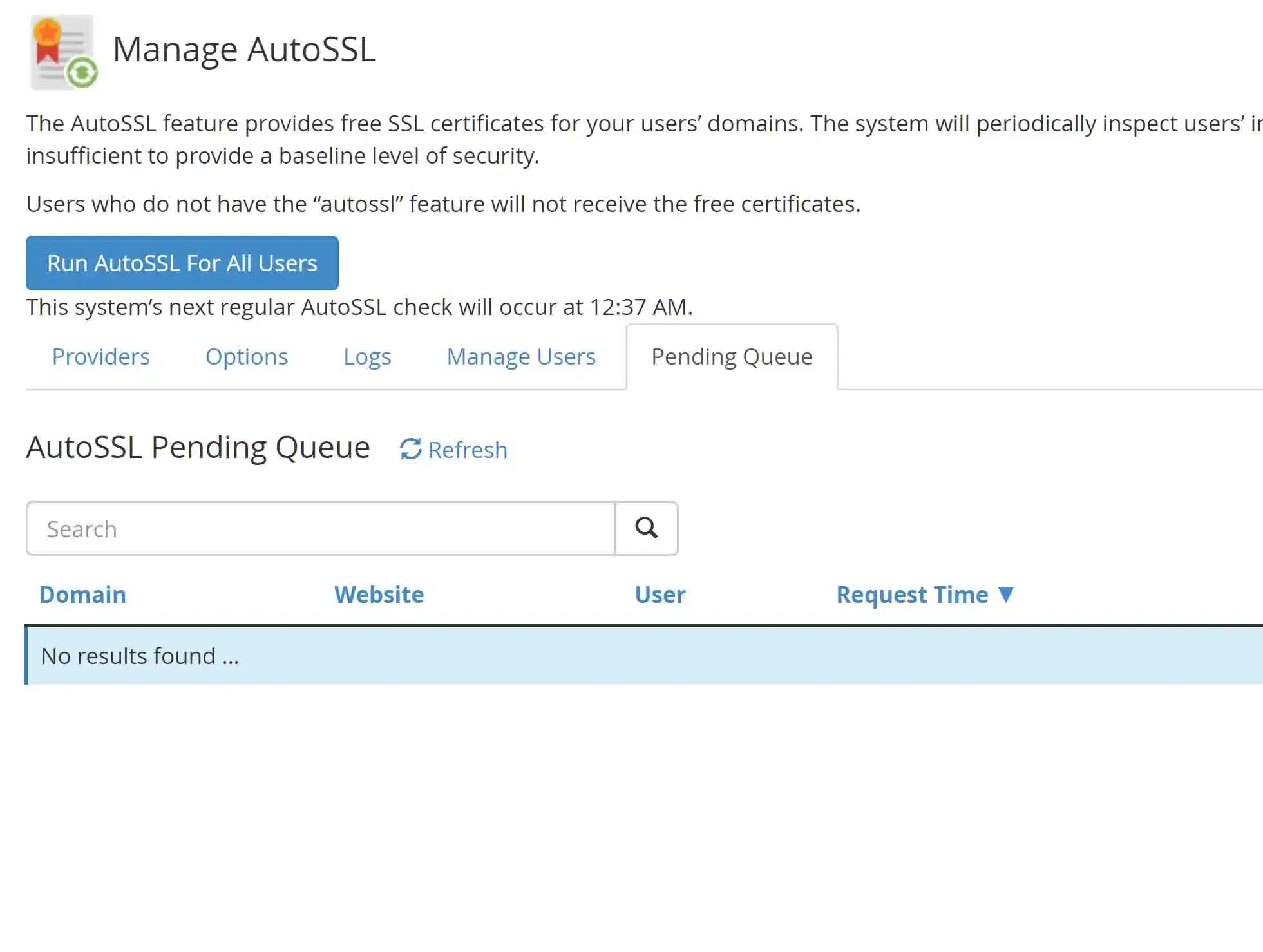1263x952 pixels.
Task: Go to the Logs tab
Action: coord(366,356)
